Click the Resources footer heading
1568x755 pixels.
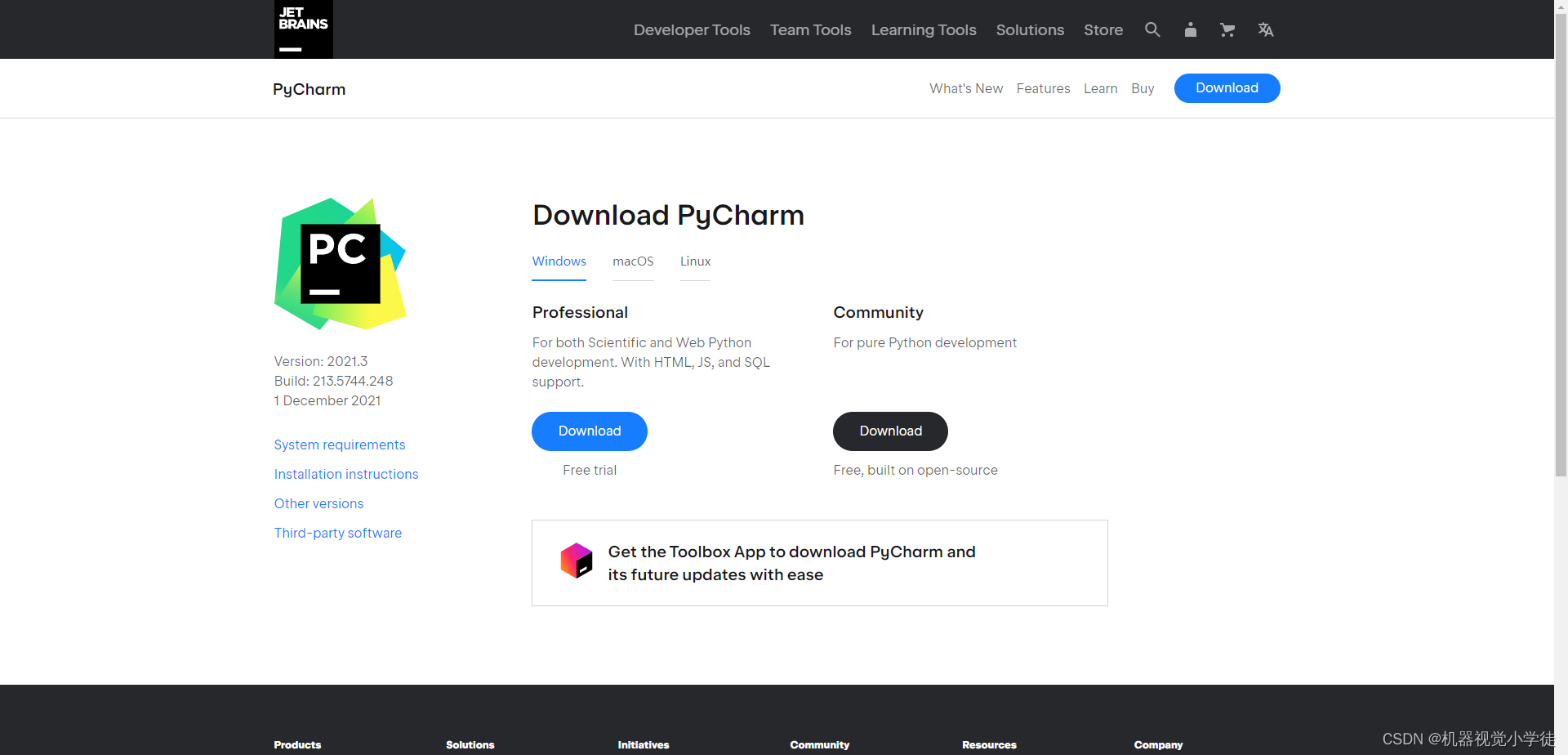point(989,745)
